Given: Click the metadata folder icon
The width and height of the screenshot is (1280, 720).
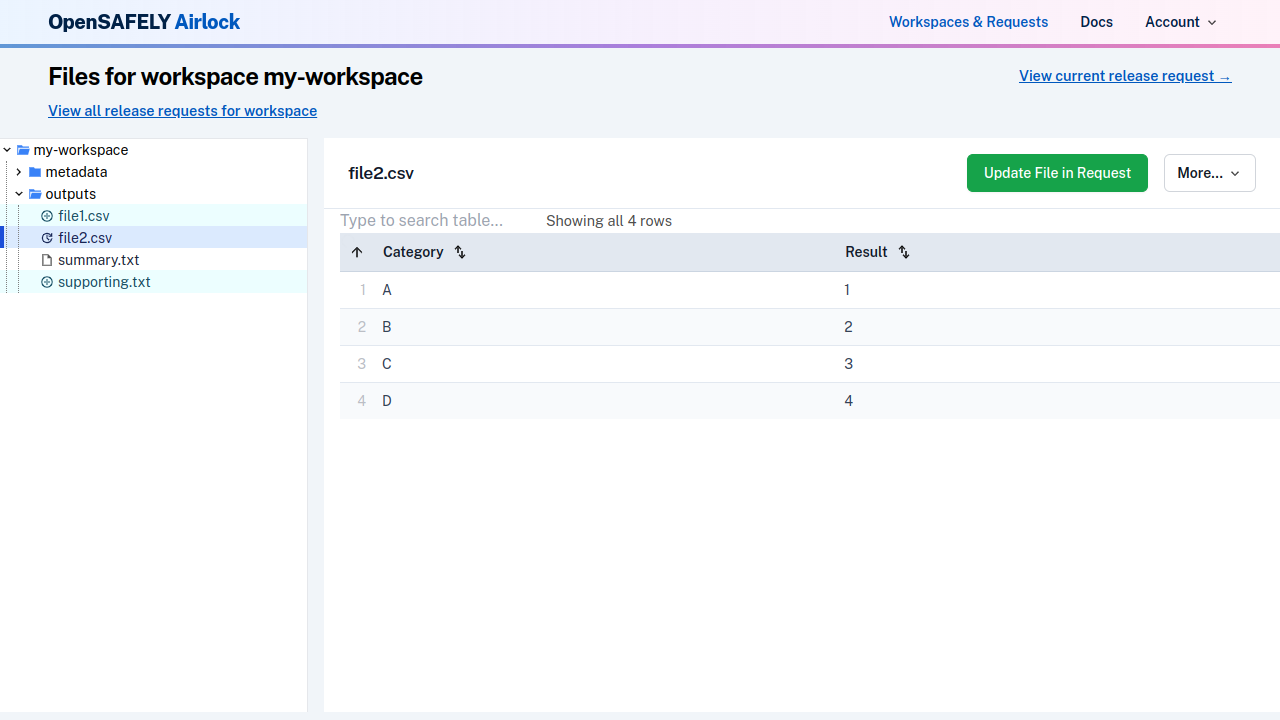Looking at the screenshot, I should pyautogui.click(x=35, y=172).
